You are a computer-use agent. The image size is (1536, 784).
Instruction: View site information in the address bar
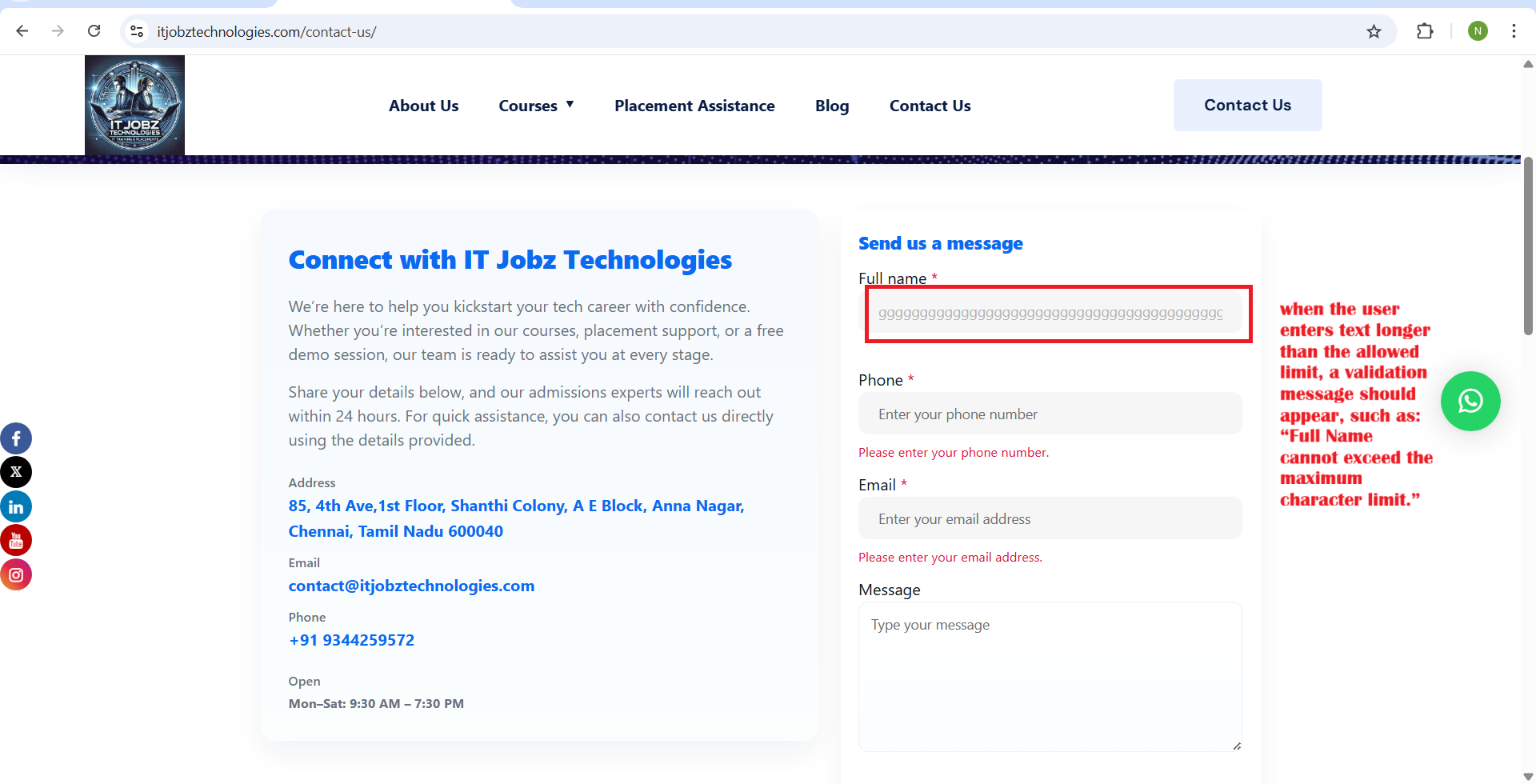click(137, 31)
